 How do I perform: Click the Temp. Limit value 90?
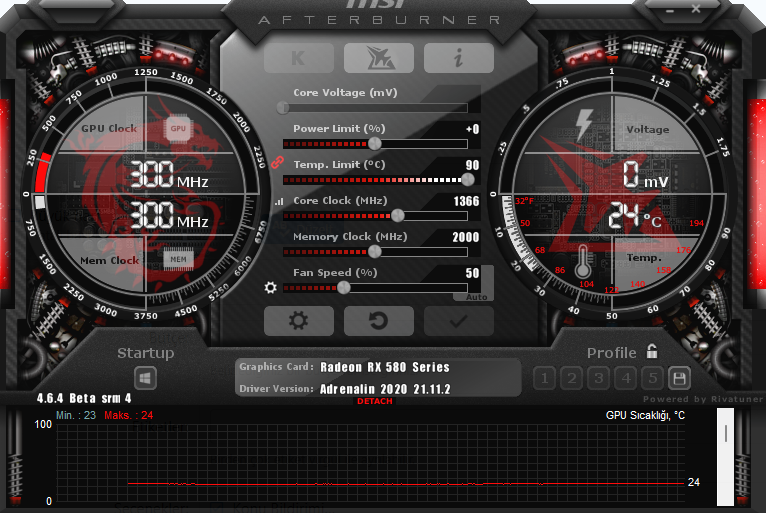tap(472, 165)
